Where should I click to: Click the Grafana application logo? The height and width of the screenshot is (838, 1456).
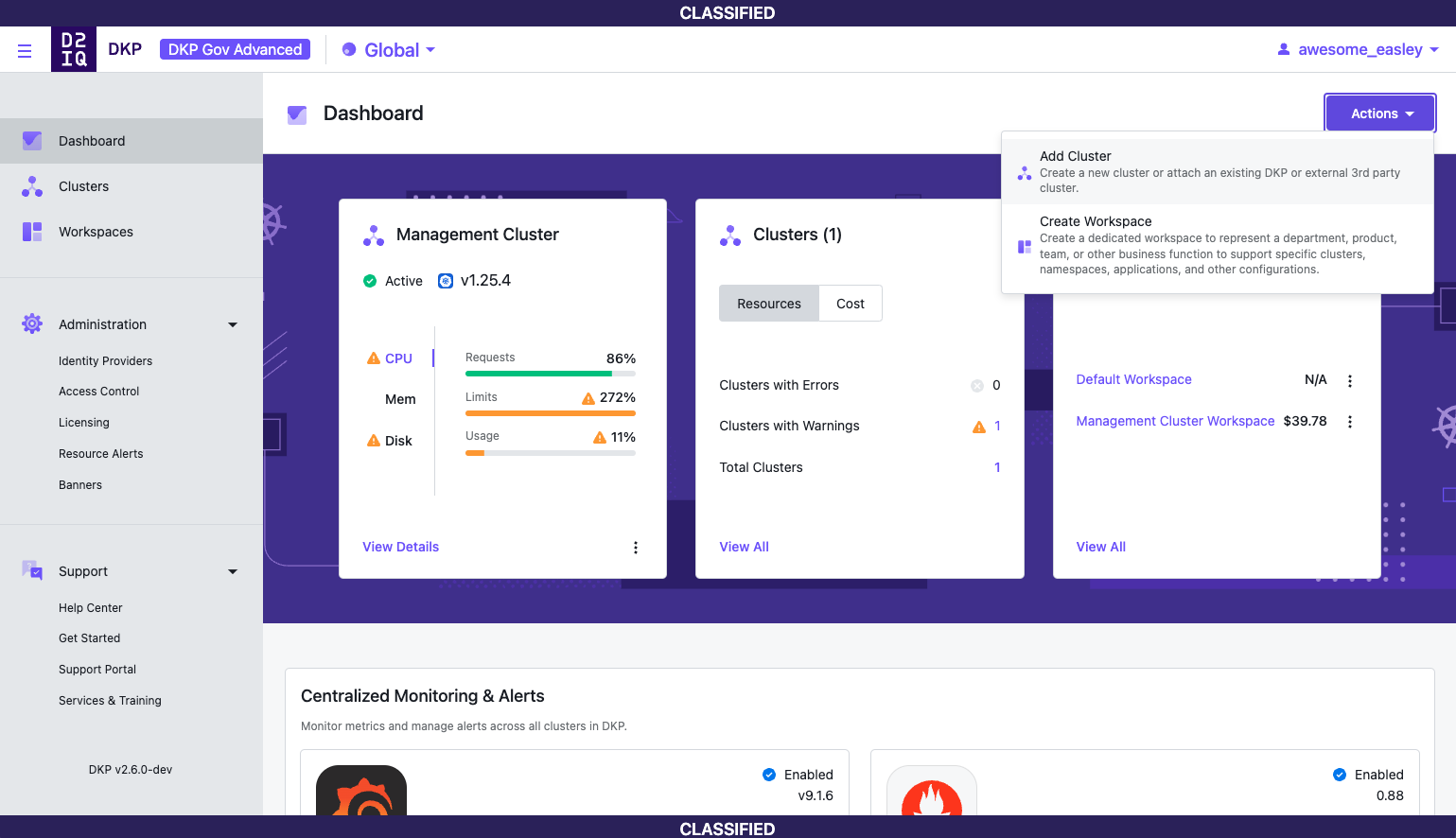coord(361,791)
